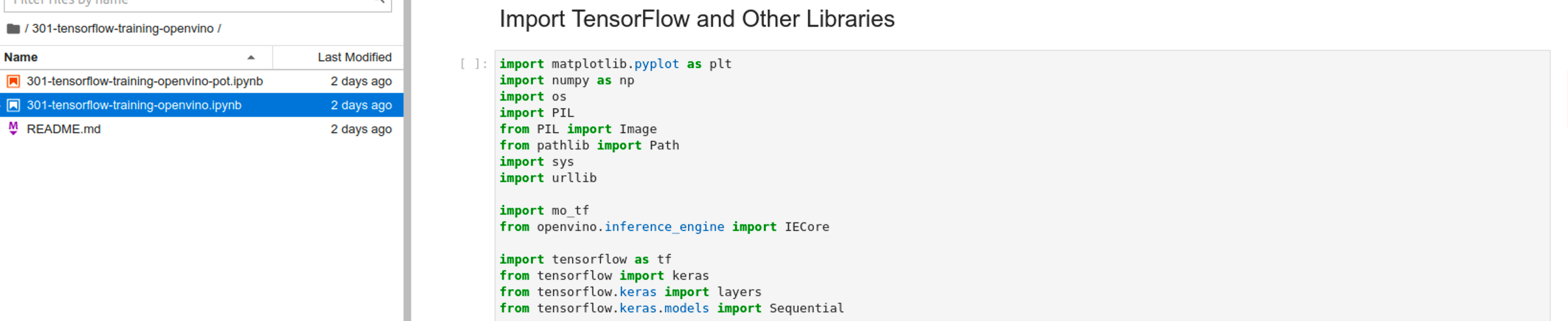The height and width of the screenshot is (321, 1568).
Task: Click the Markdown icon beside README.md
Action: coord(13,128)
